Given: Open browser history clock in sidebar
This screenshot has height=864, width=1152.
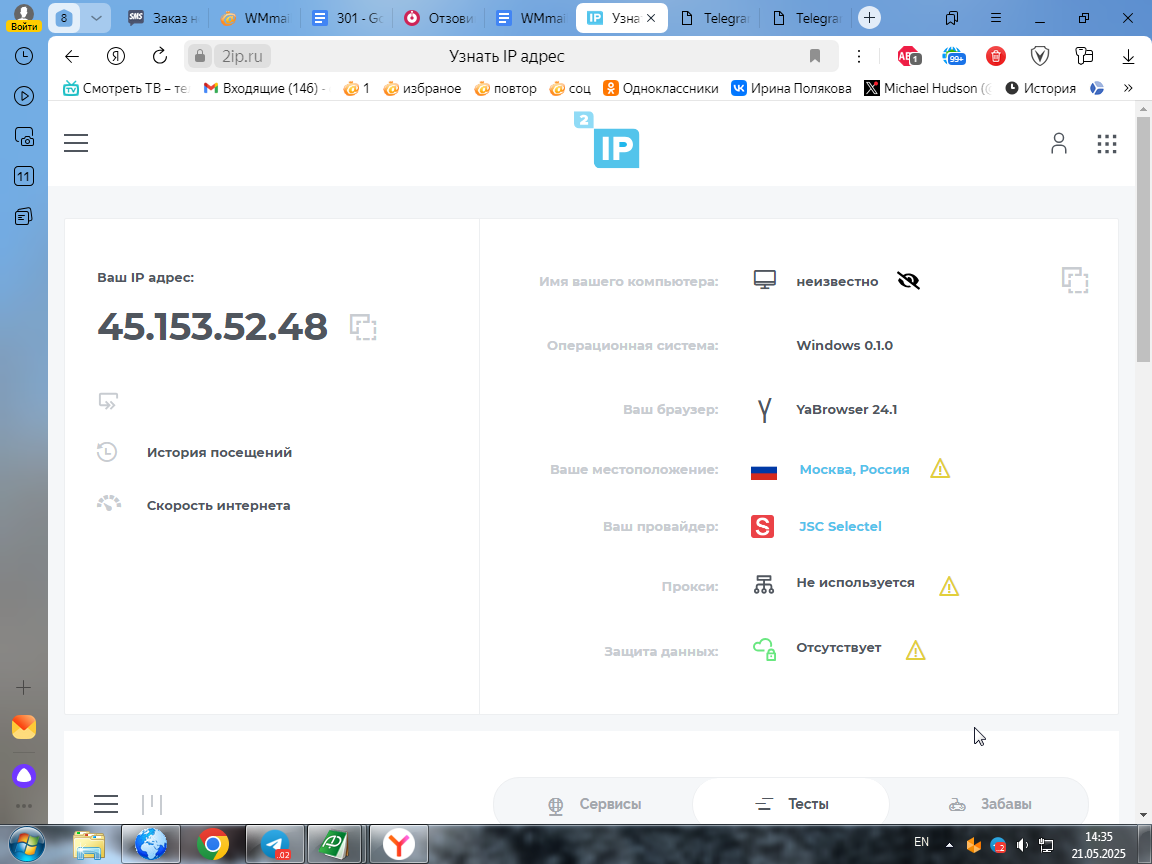Looking at the screenshot, I should pos(24,57).
